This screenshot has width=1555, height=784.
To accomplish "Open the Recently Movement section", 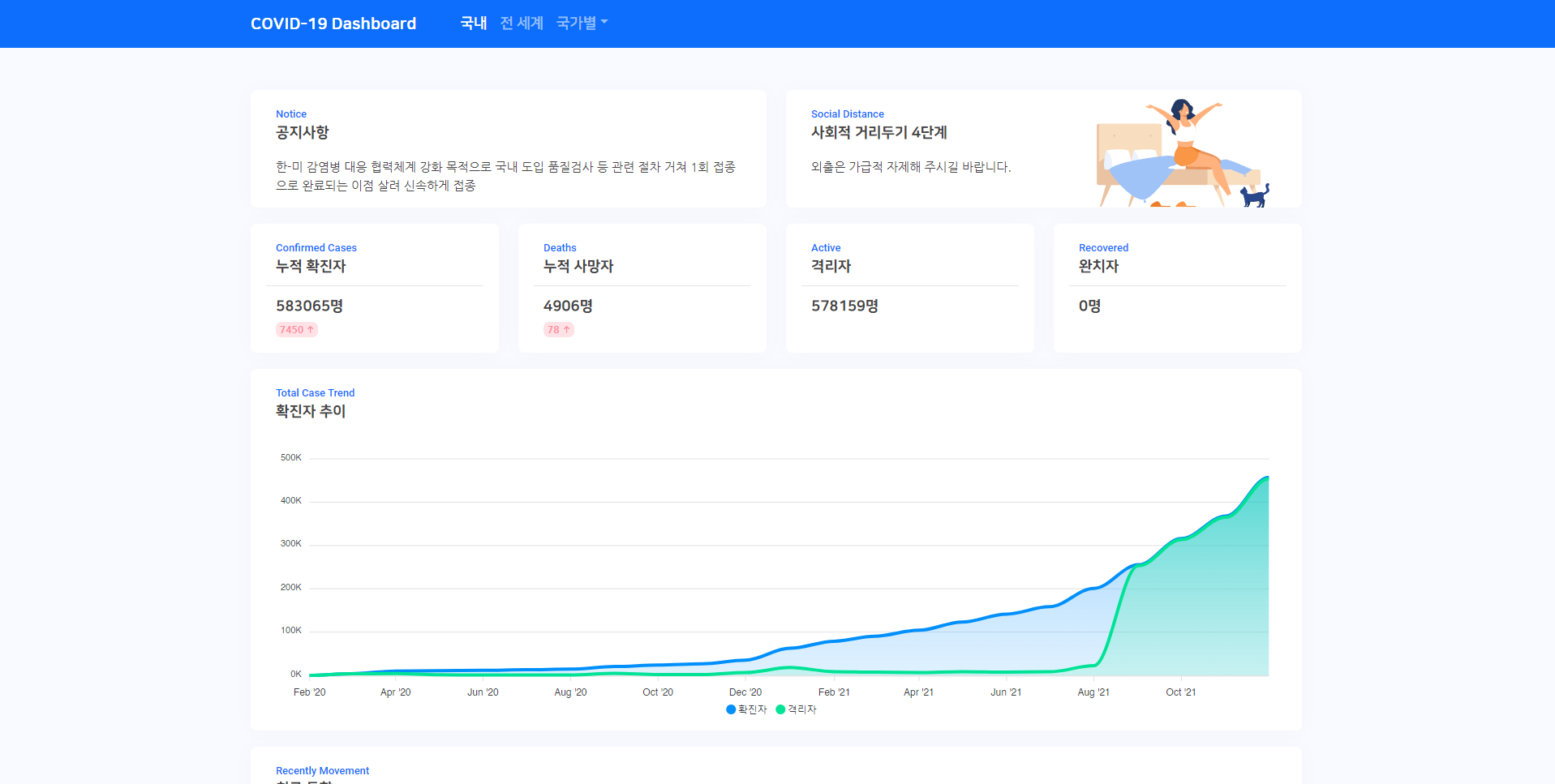I will pyautogui.click(x=322, y=770).
